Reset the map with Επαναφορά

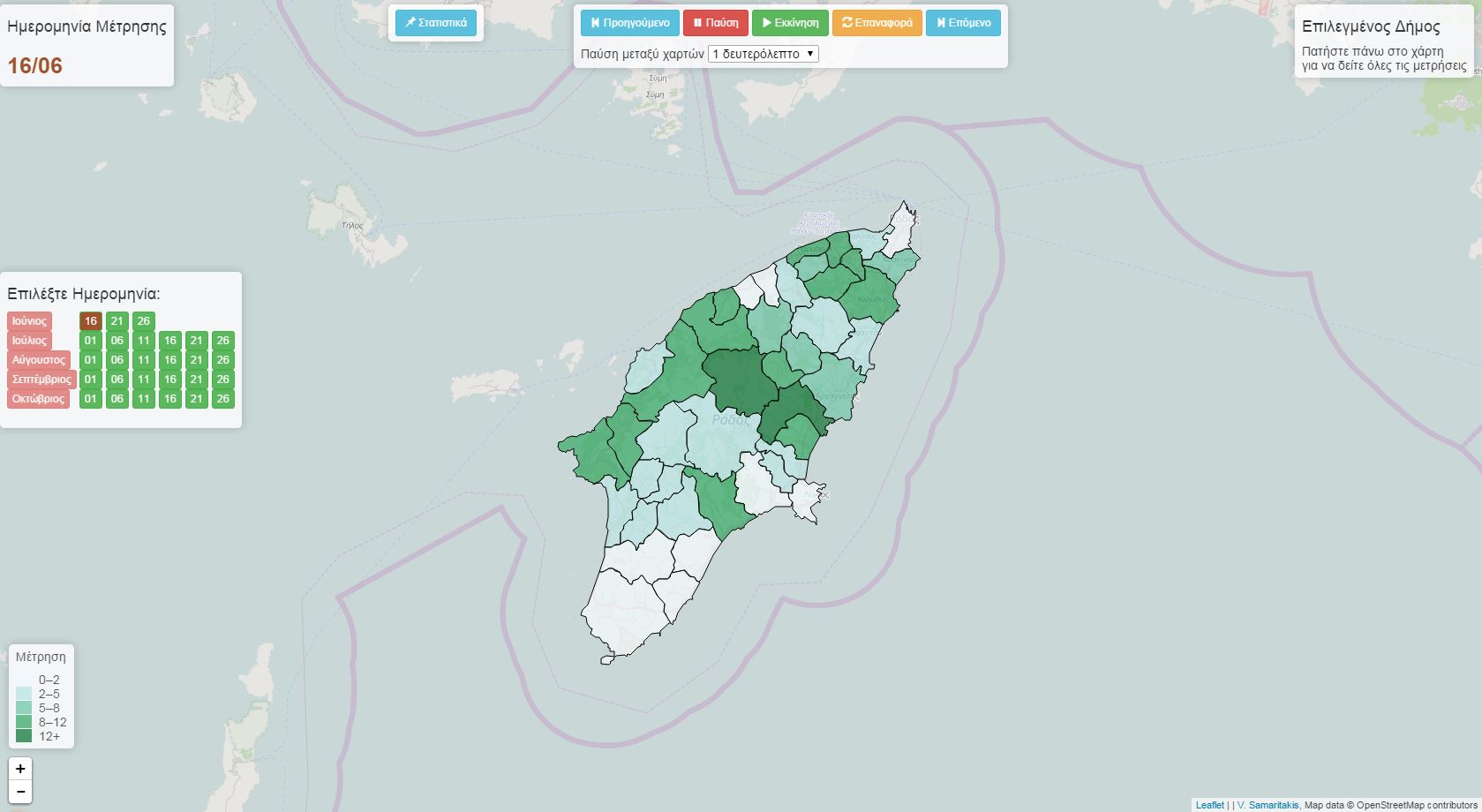[876, 23]
